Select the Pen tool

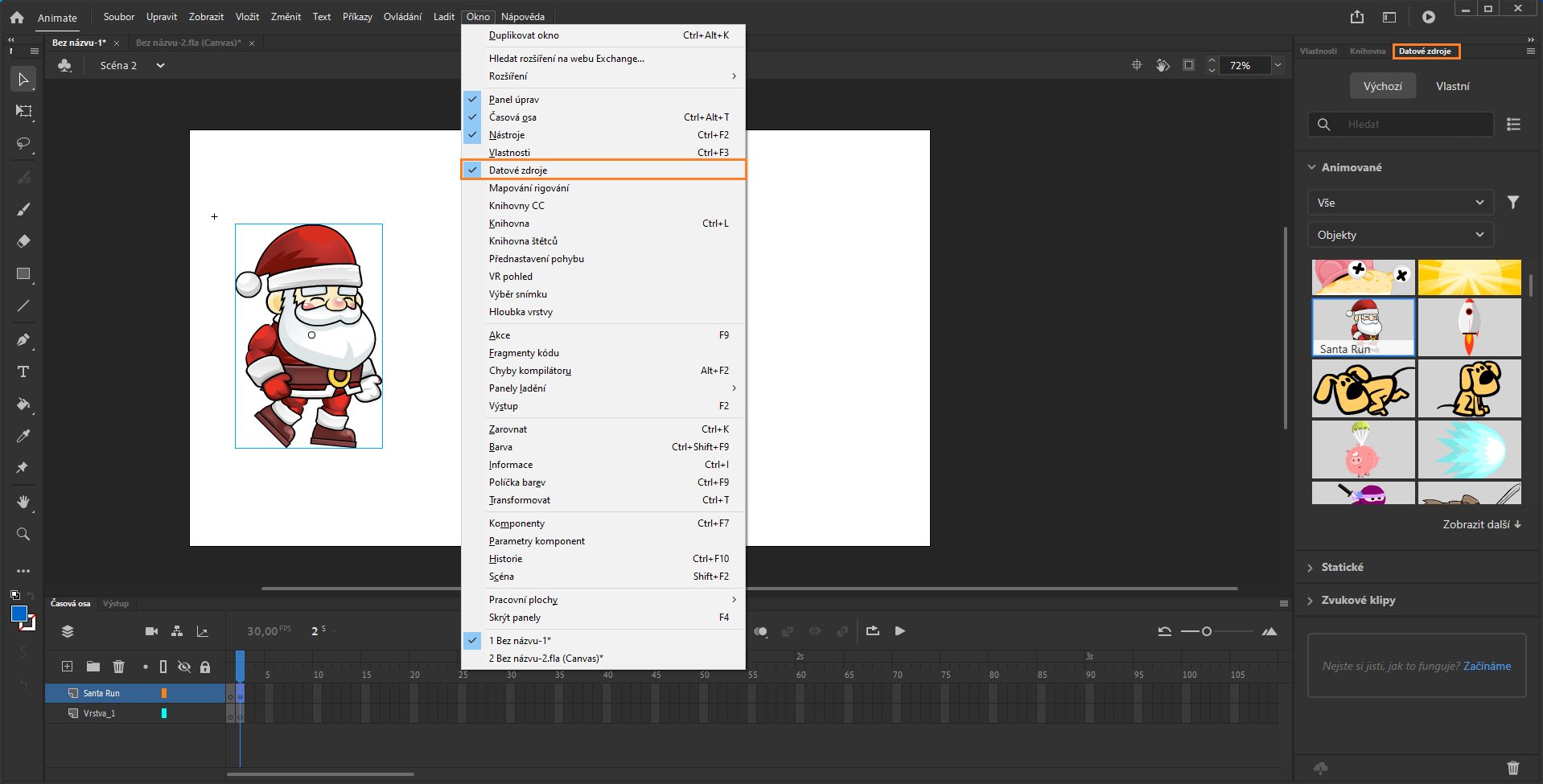click(23, 339)
